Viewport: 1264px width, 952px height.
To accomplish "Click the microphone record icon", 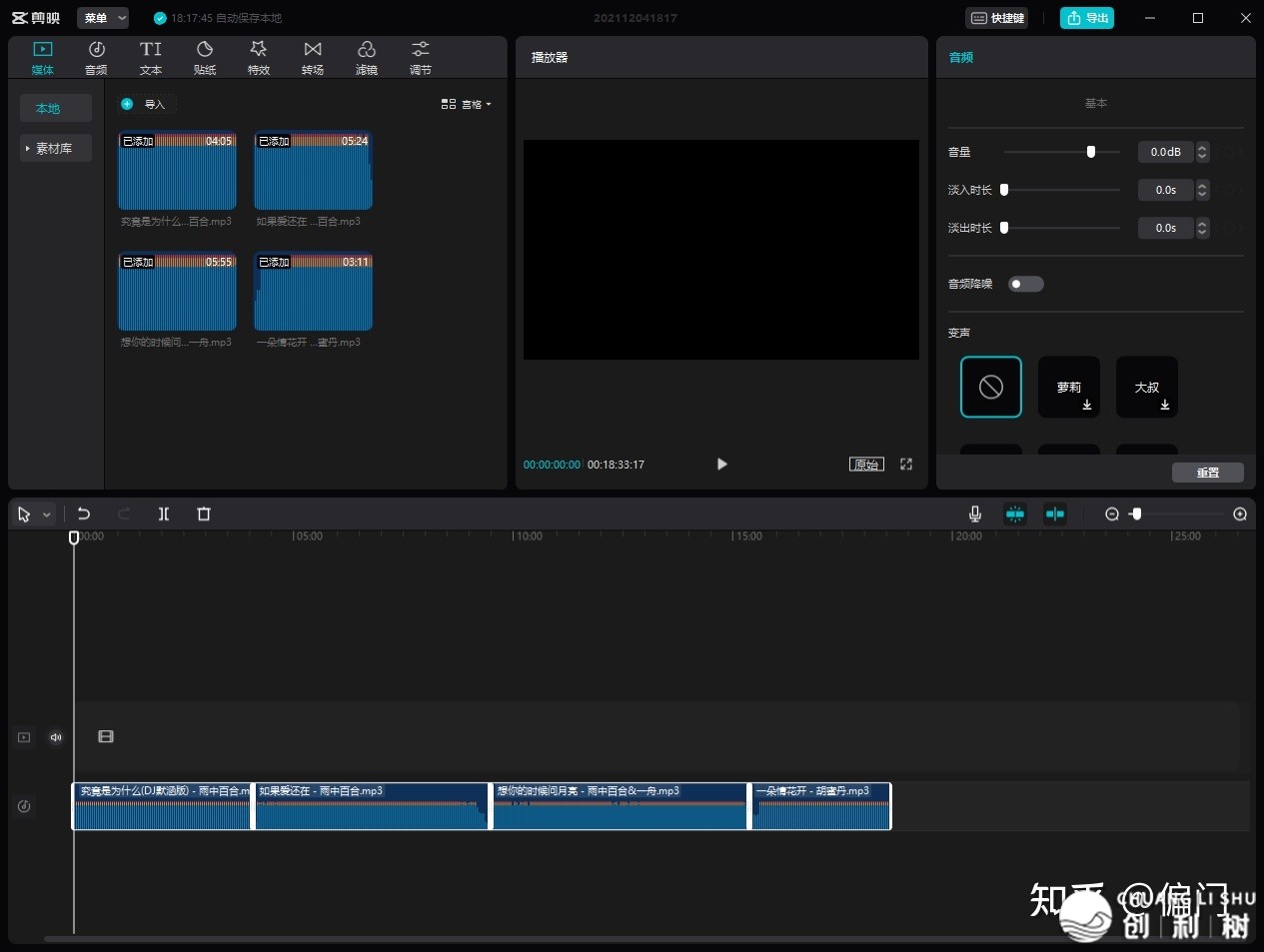I will [x=975, y=513].
